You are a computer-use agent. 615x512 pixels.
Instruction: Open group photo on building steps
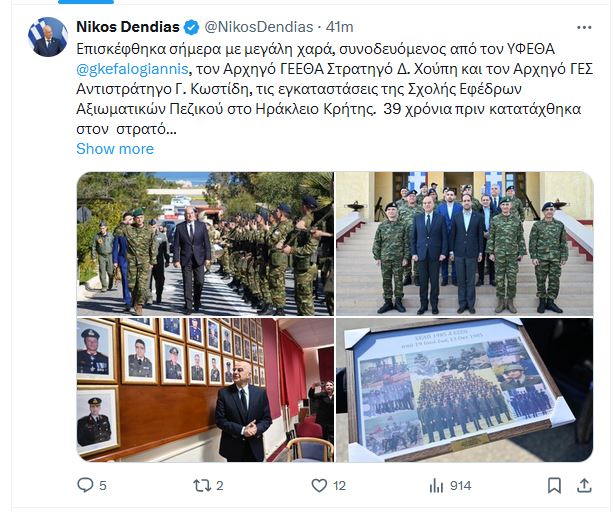point(465,244)
